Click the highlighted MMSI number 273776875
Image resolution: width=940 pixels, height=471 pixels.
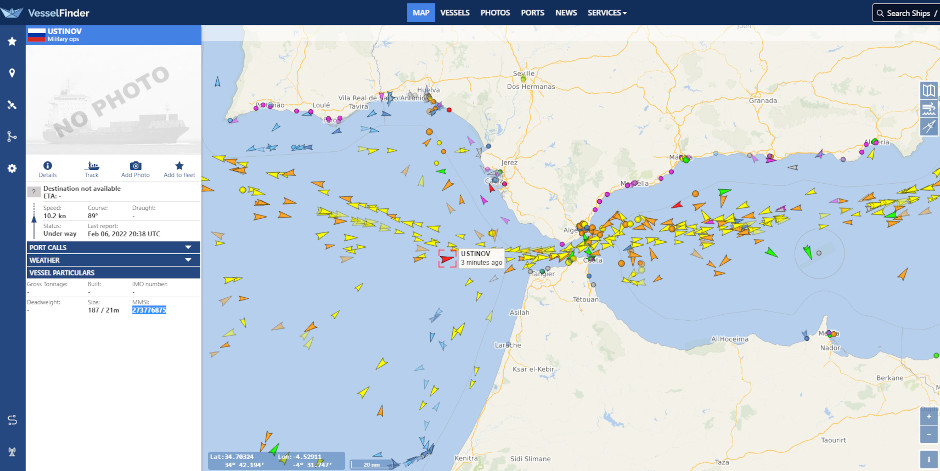149,310
